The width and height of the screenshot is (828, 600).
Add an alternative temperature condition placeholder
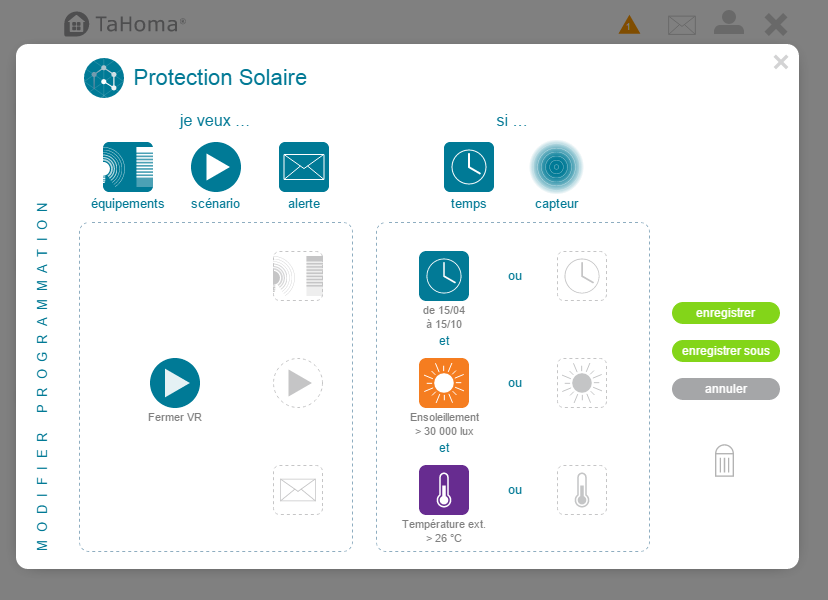582,490
